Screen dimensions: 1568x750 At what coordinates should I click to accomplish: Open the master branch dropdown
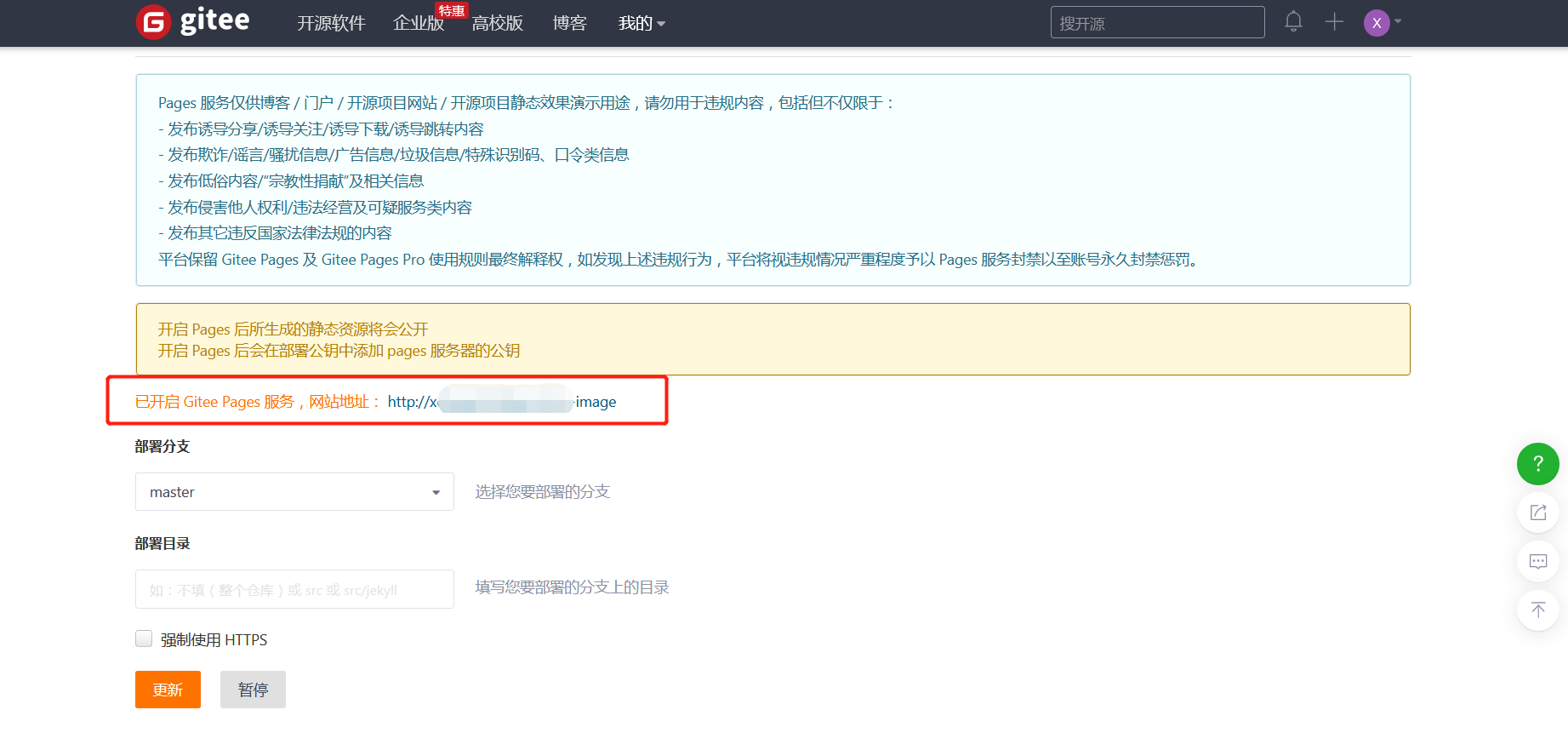tap(294, 492)
